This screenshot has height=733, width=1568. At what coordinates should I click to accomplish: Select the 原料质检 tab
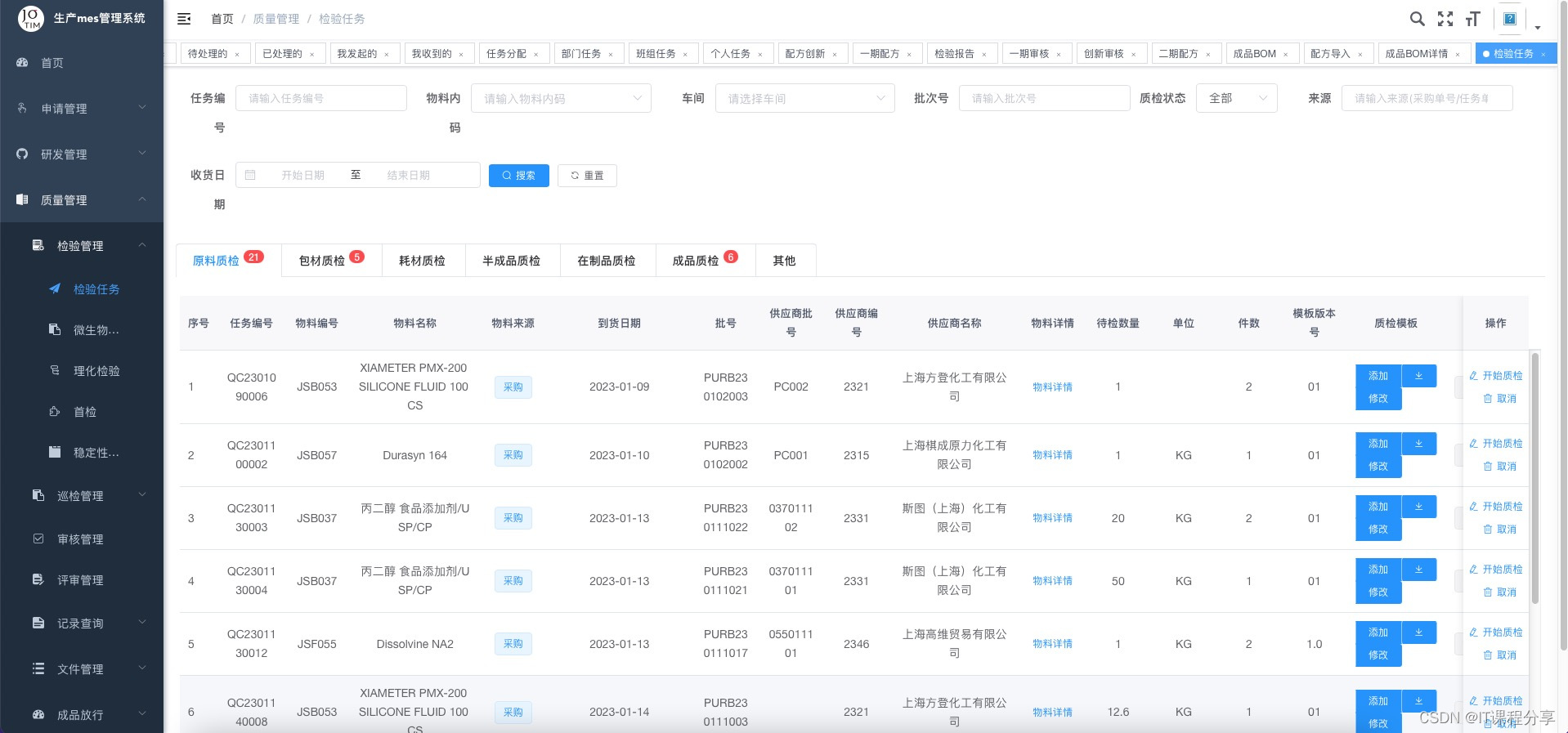(228, 261)
